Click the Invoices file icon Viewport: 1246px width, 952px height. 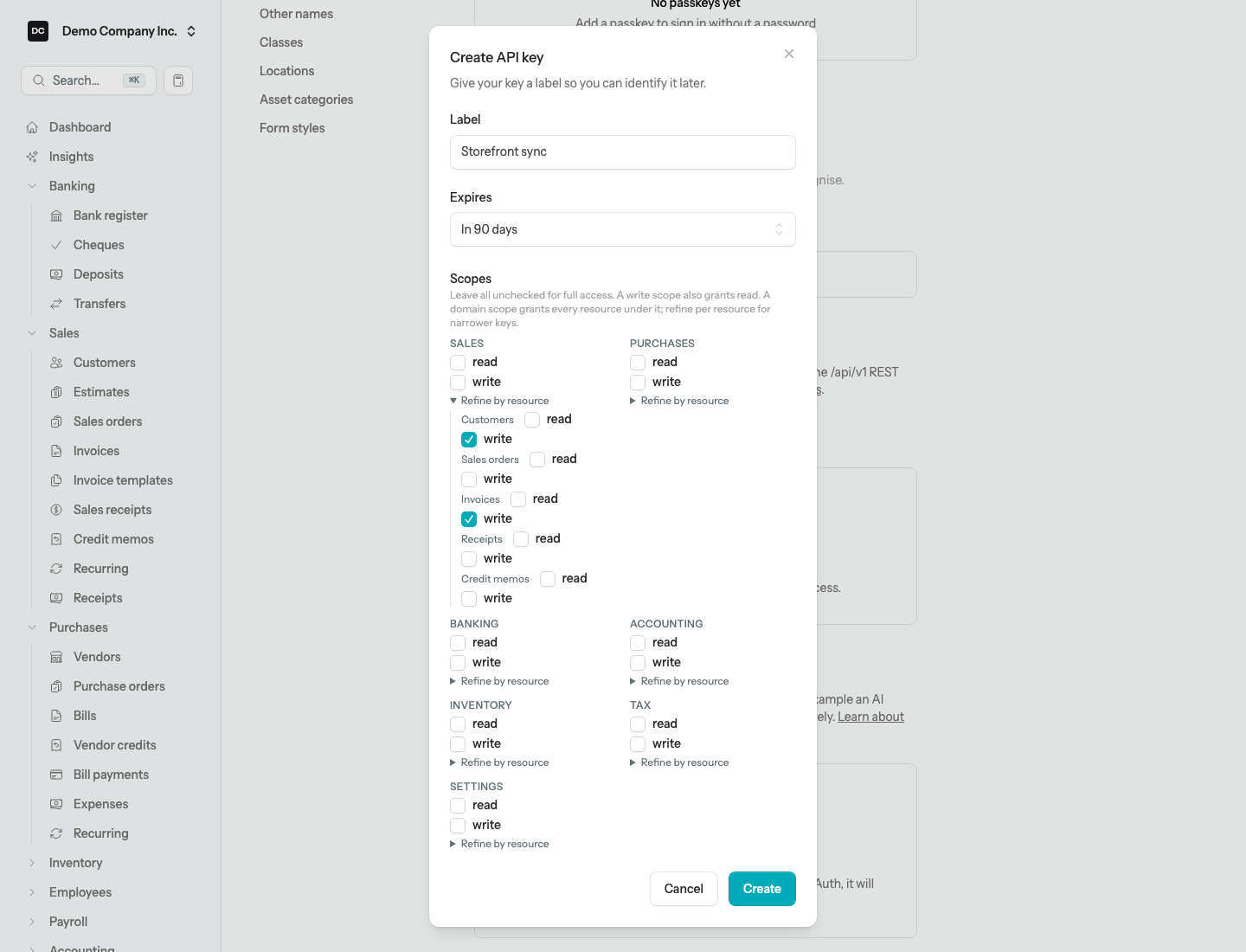[x=56, y=451]
